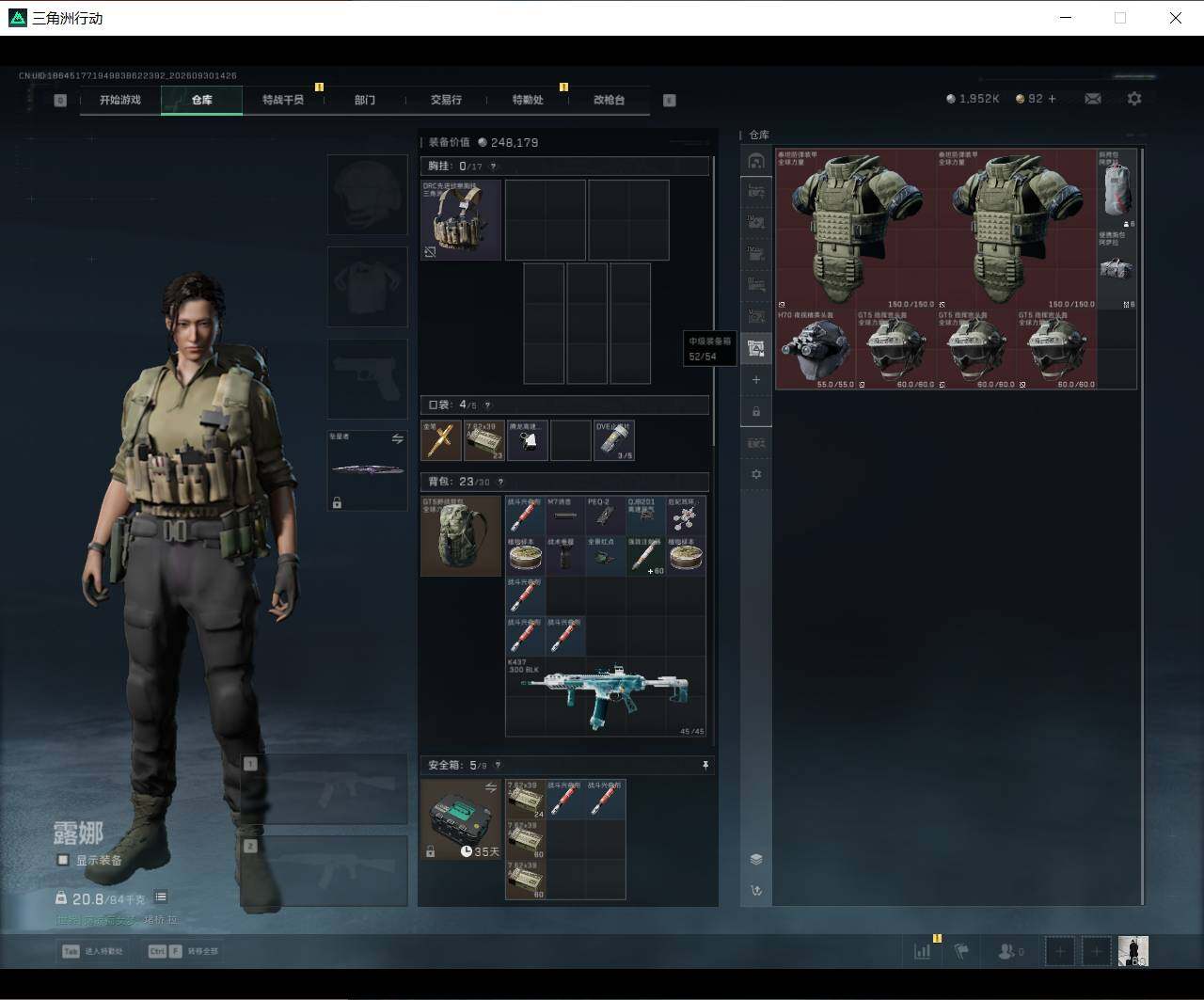The width and height of the screenshot is (1204, 1000).
Task: Select the highlighted 中级装备箱 stash icon
Action: click(756, 349)
